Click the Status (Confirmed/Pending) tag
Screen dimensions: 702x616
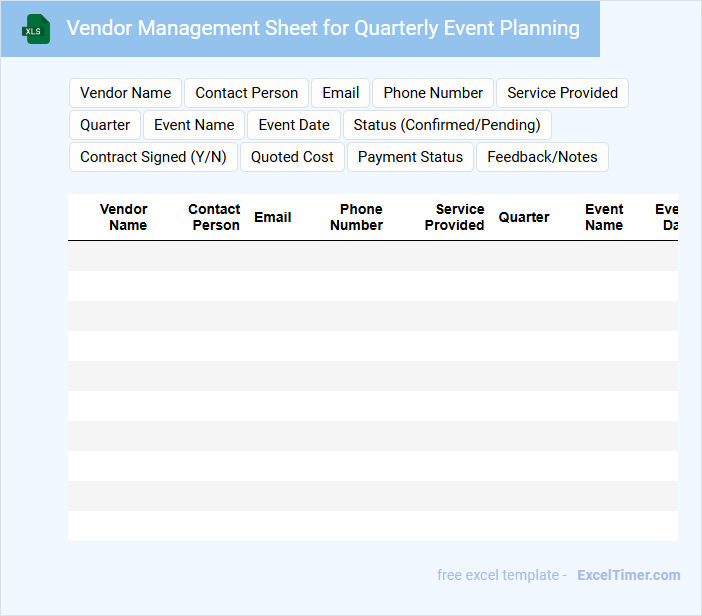coord(447,125)
